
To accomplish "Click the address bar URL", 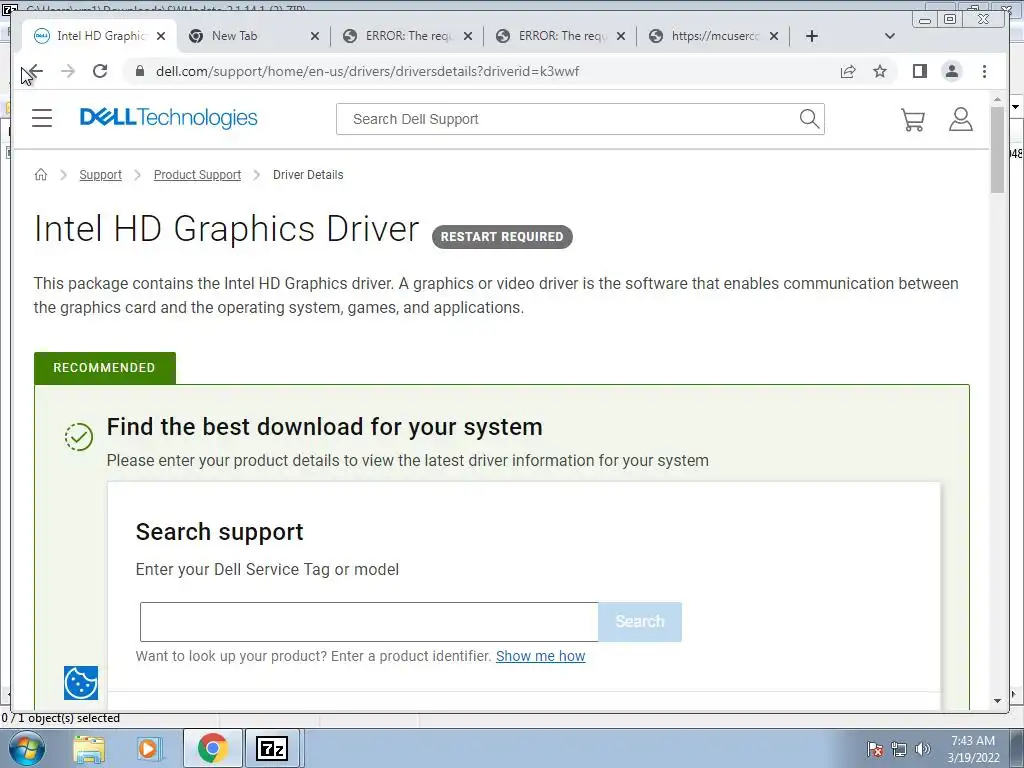I will (367, 71).
